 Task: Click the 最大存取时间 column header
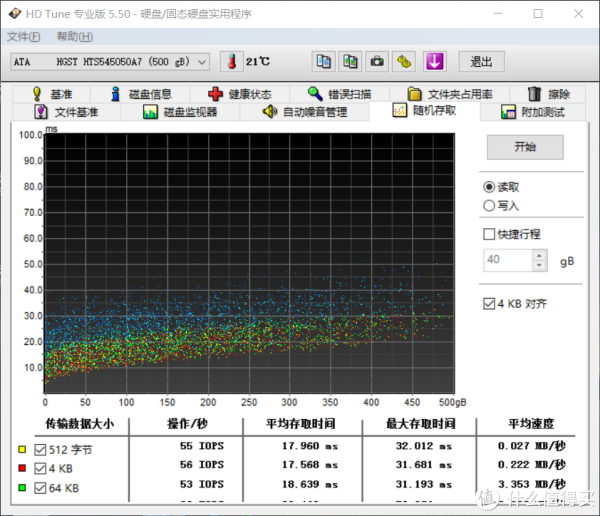coord(421,424)
